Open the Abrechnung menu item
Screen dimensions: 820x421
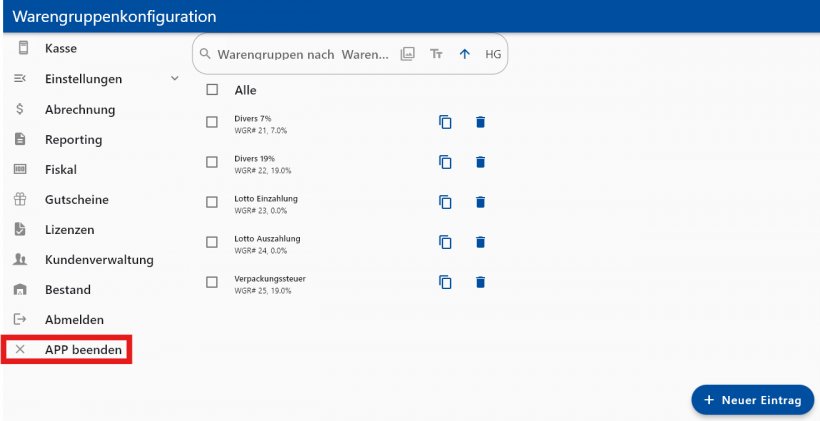click(x=80, y=109)
